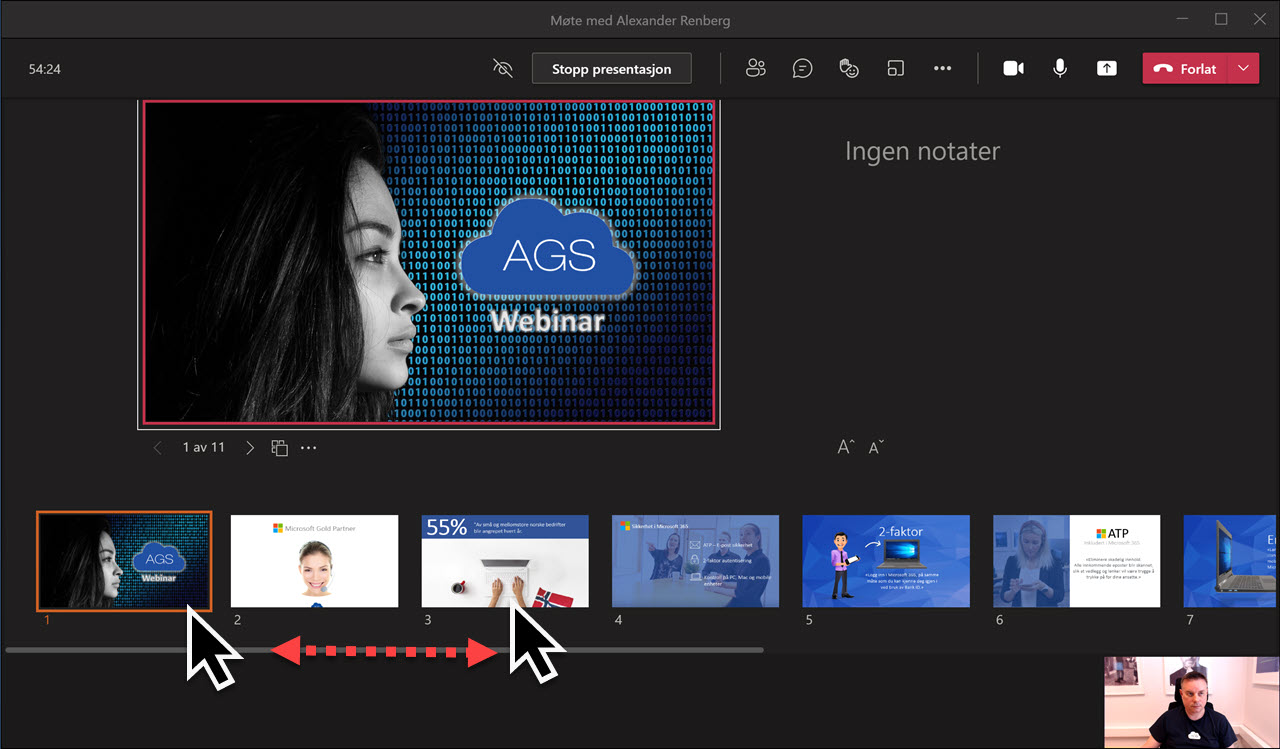Decrease the notes text size

click(876, 446)
